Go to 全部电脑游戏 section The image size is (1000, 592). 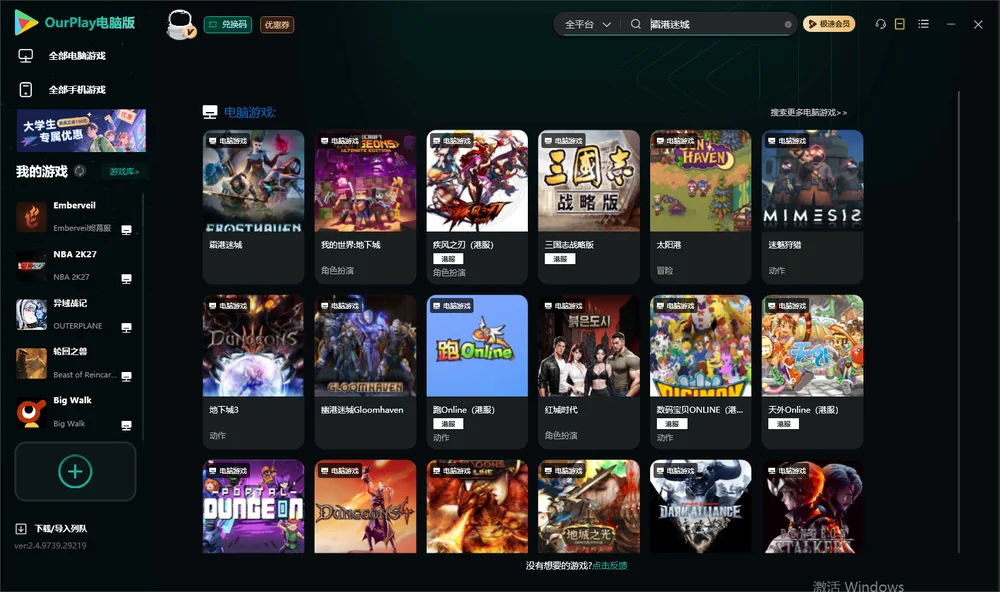click(62, 56)
